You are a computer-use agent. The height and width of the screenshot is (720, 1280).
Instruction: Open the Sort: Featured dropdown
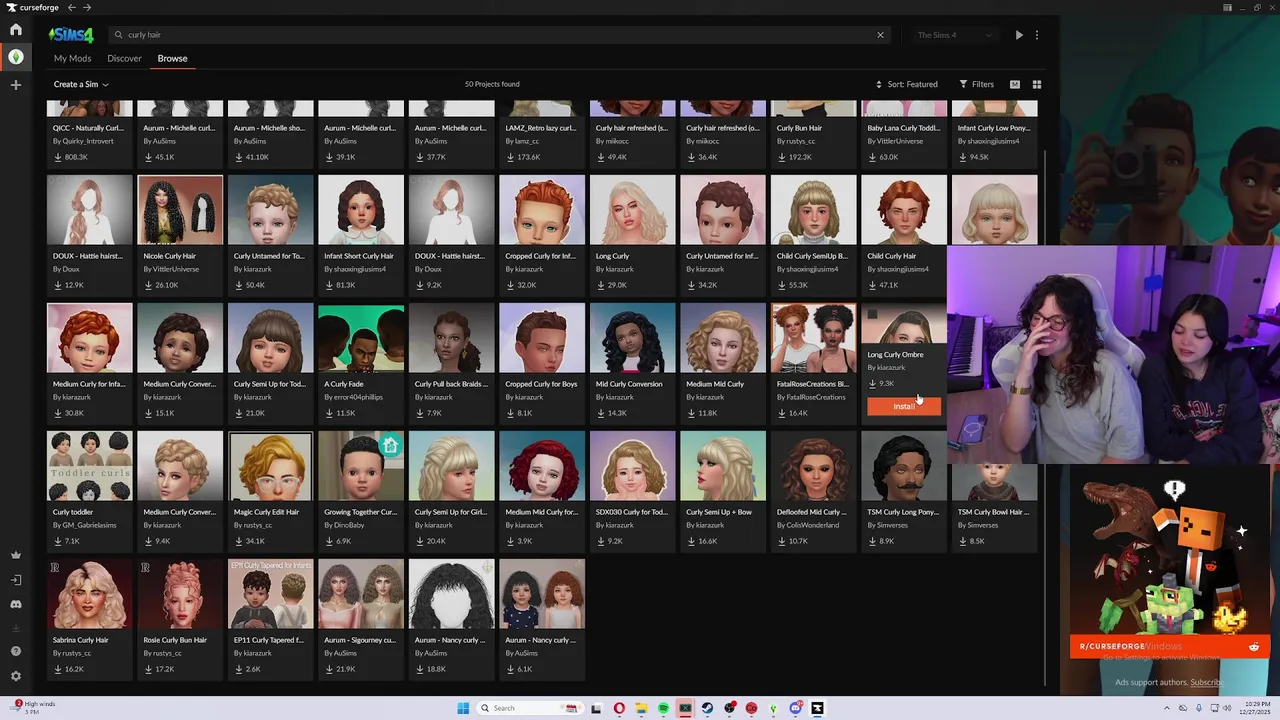[x=906, y=84]
